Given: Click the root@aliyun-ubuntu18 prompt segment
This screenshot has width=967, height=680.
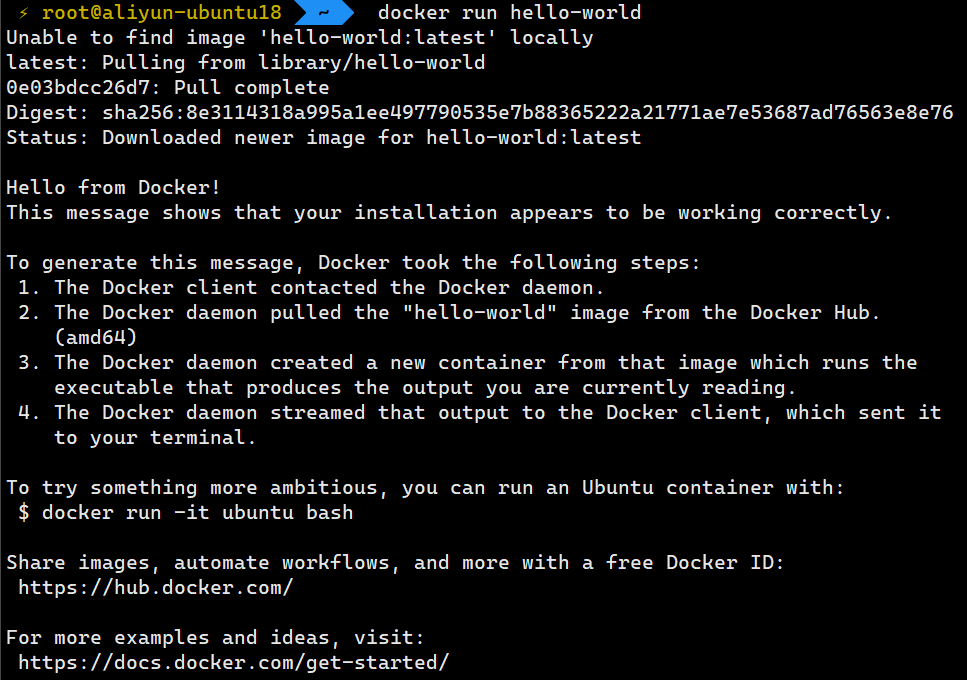Looking at the screenshot, I should [162, 13].
